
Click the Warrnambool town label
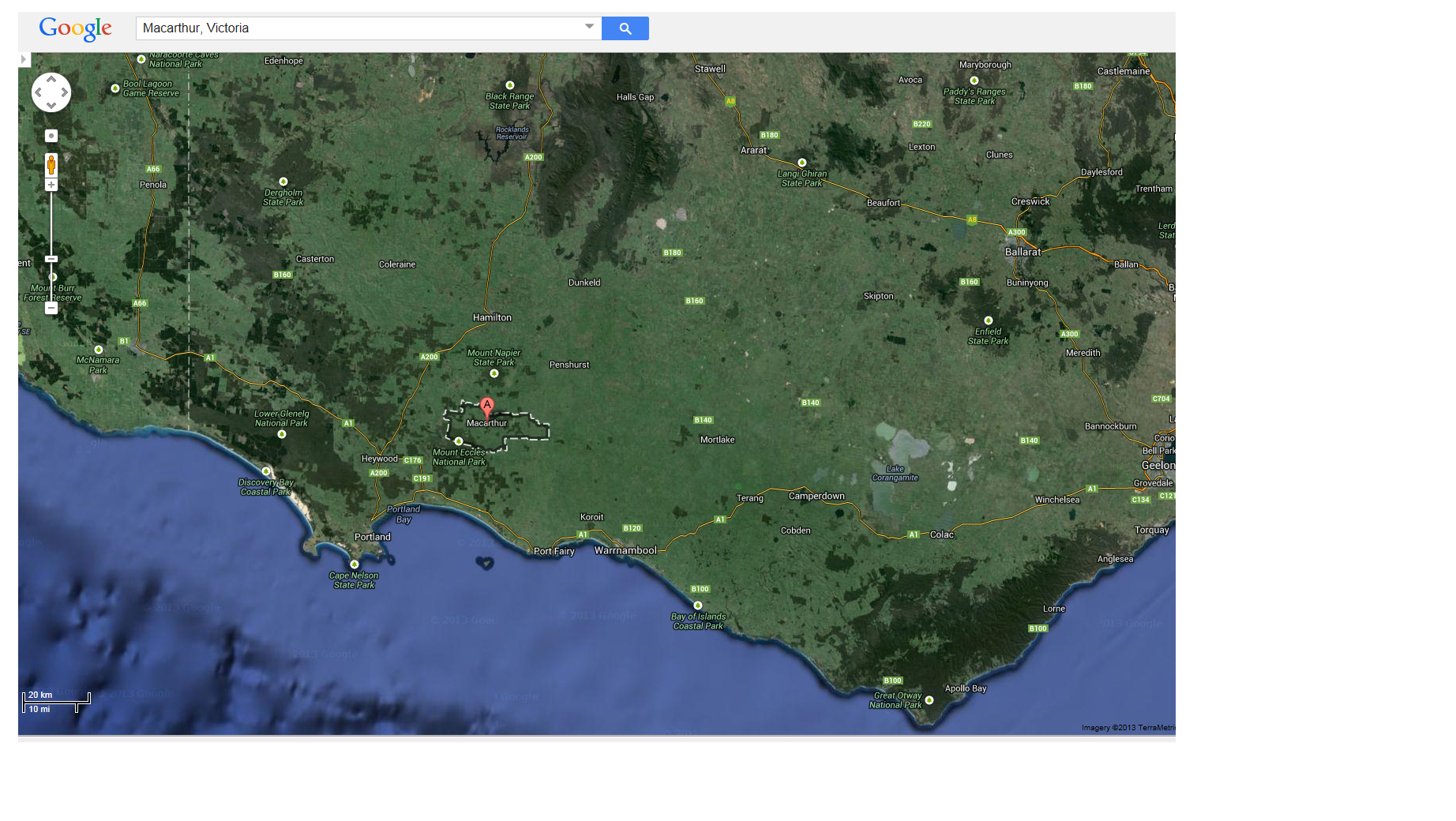click(x=625, y=550)
